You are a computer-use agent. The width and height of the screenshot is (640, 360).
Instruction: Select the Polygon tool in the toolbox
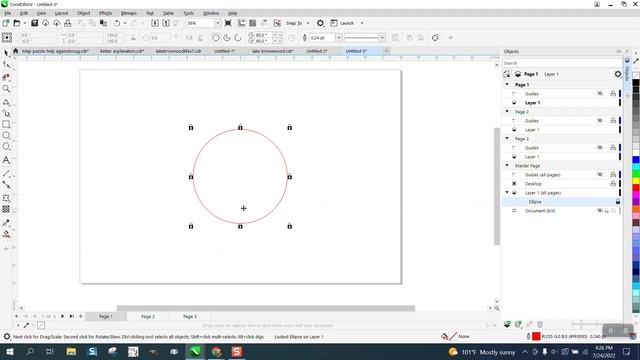click(6, 147)
